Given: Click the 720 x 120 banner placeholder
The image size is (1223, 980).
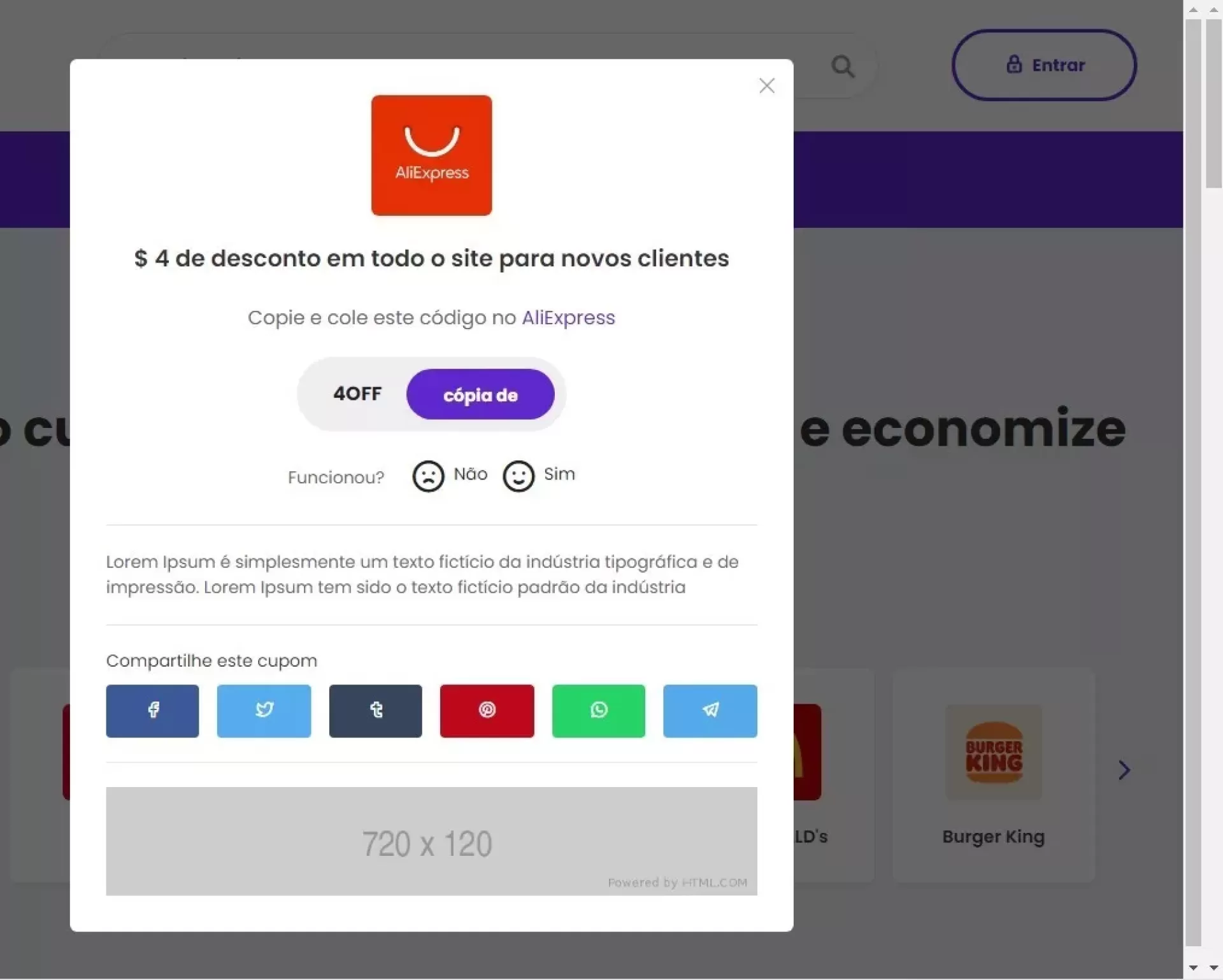Looking at the screenshot, I should click(x=431, y=841).
